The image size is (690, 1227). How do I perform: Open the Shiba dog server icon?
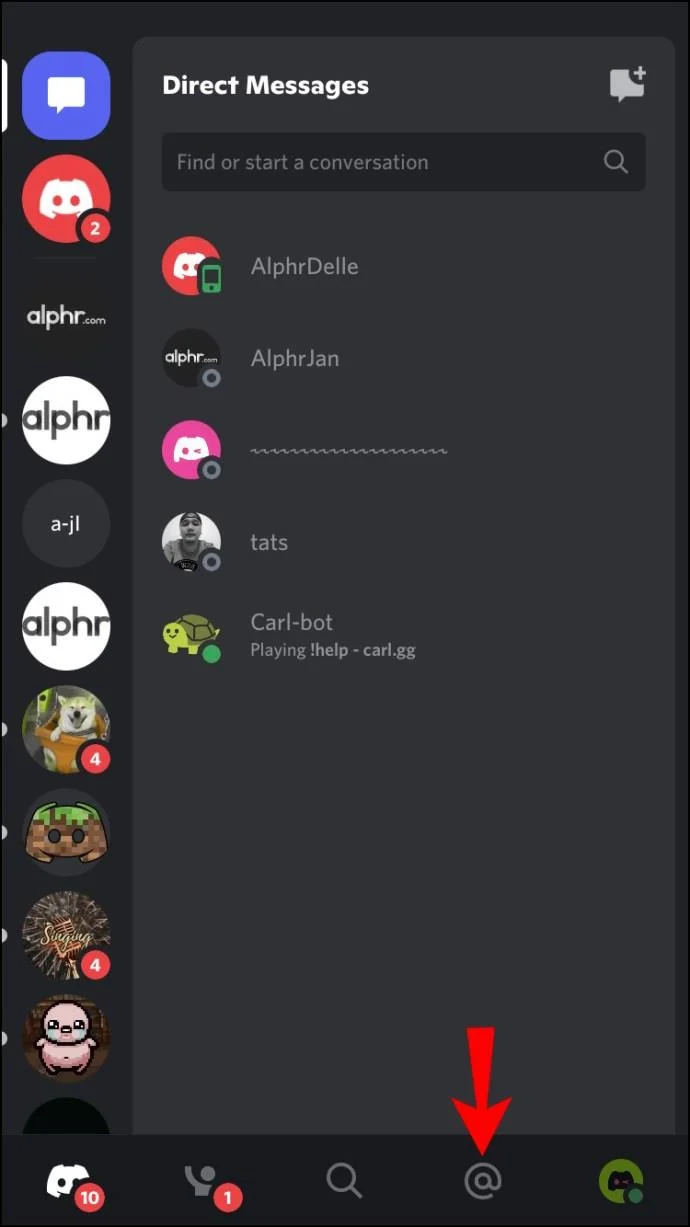(66, 729)
